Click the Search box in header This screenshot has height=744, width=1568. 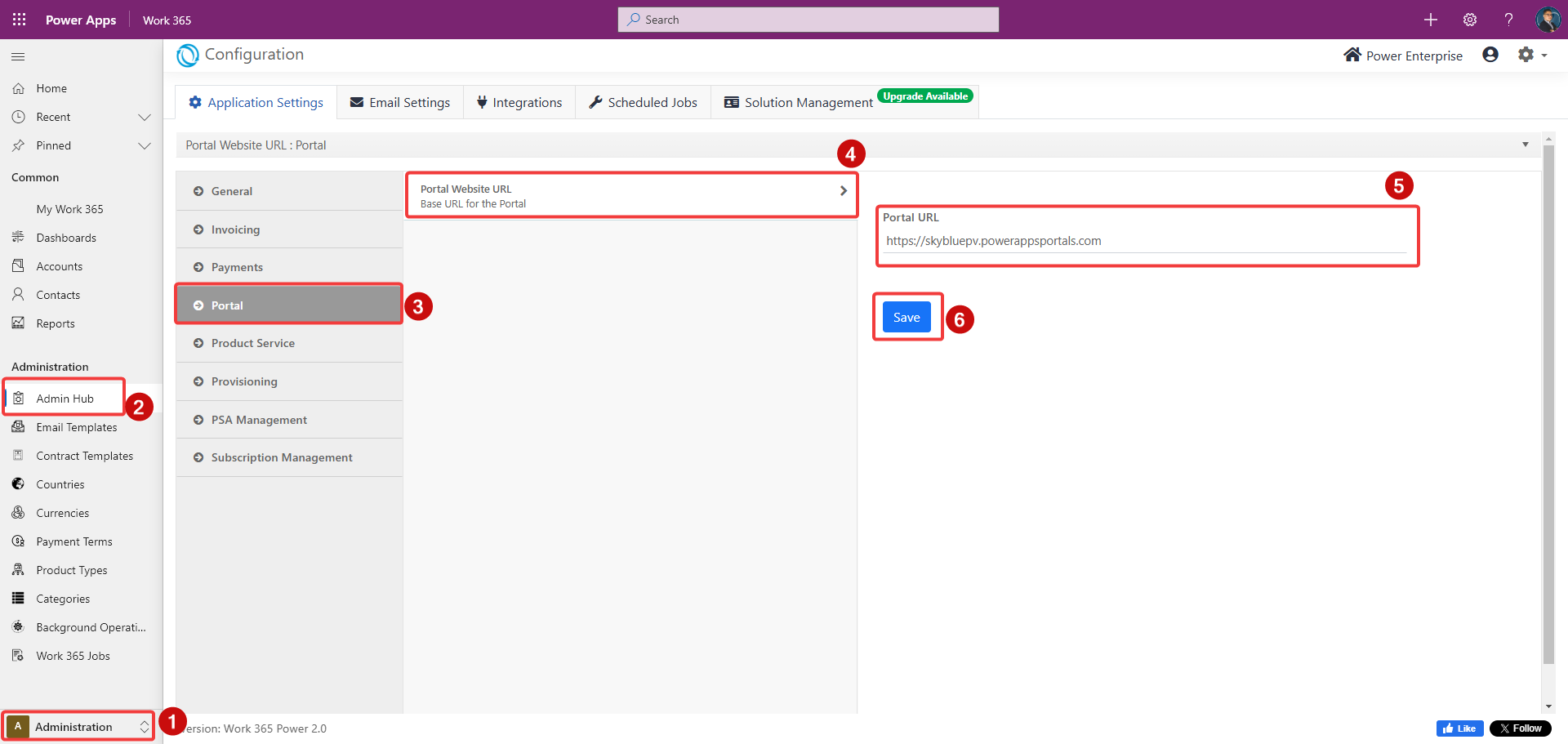click(808, 20)
